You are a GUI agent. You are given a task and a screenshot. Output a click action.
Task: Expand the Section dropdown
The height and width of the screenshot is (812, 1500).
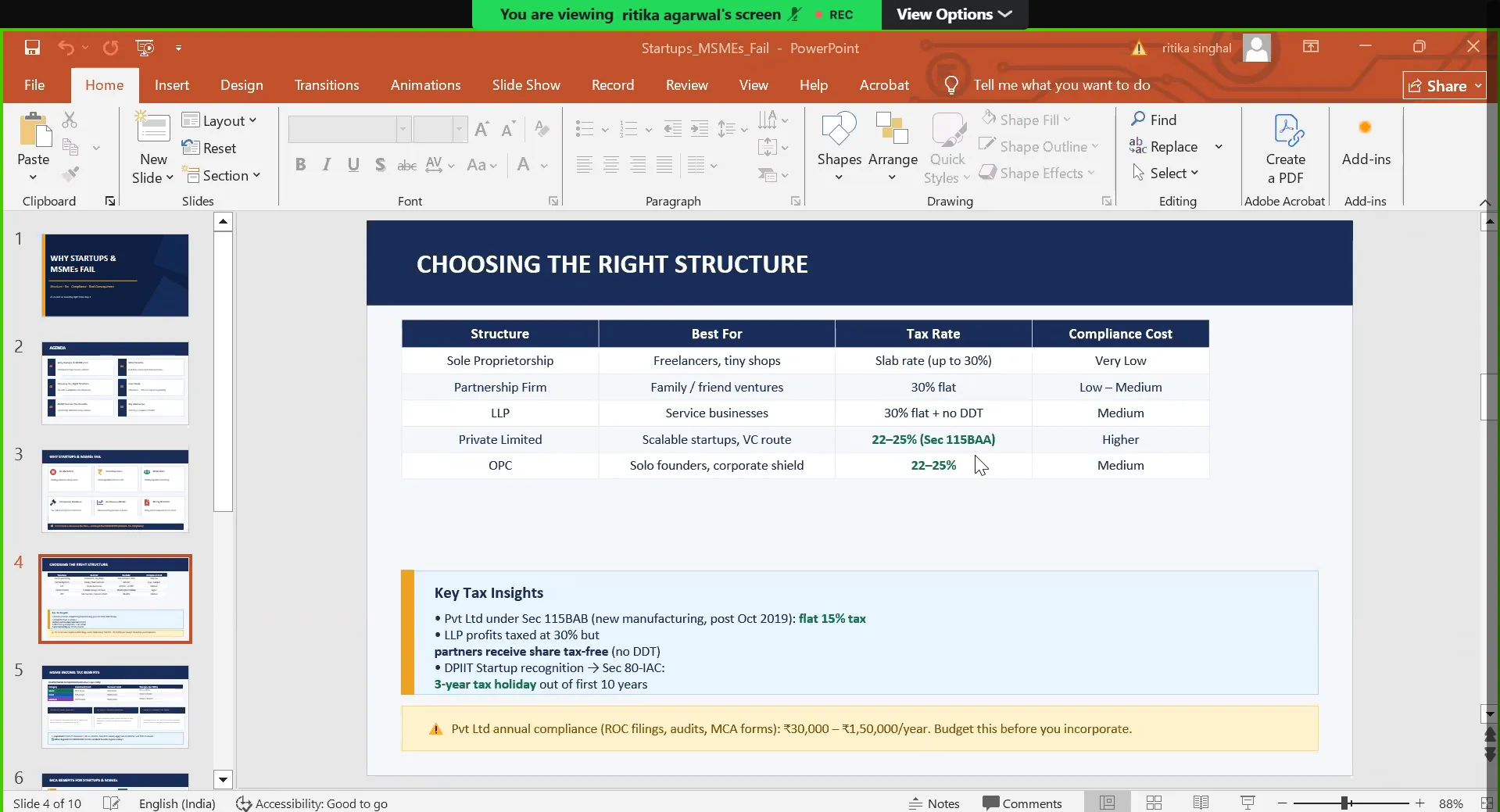point(222,176)
